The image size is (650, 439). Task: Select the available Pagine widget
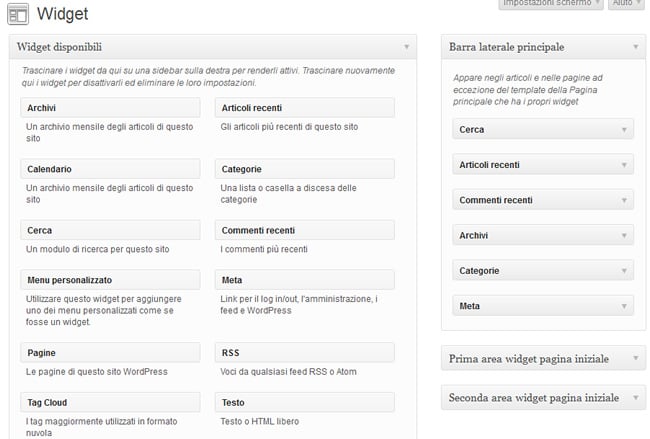(110, 353)
